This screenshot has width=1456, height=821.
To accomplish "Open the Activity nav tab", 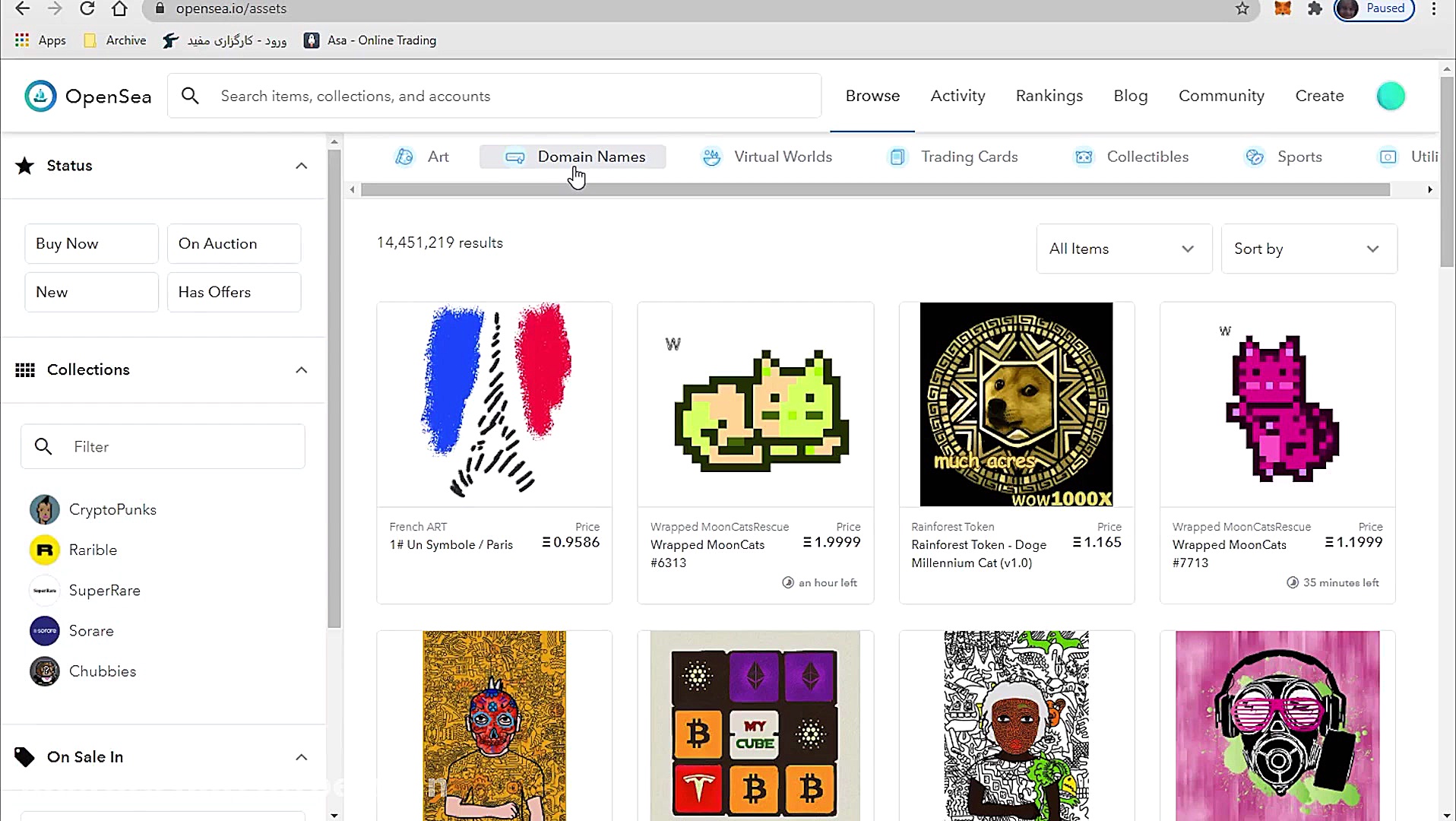I will pos(957,96).
